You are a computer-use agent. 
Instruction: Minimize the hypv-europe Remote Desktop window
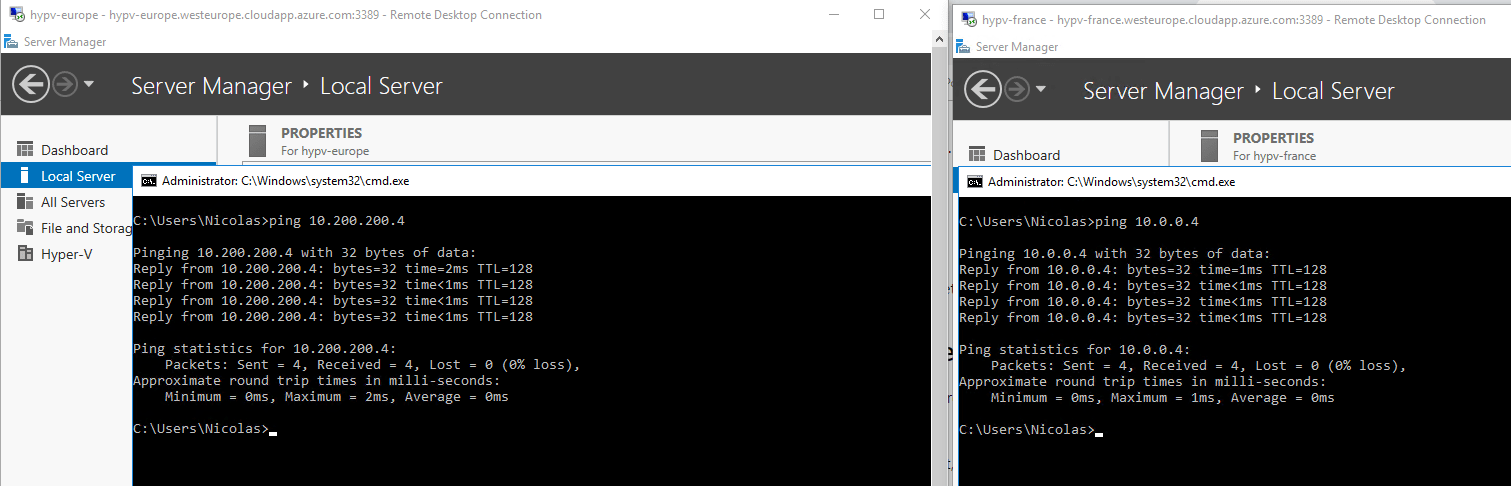point(832,15)
